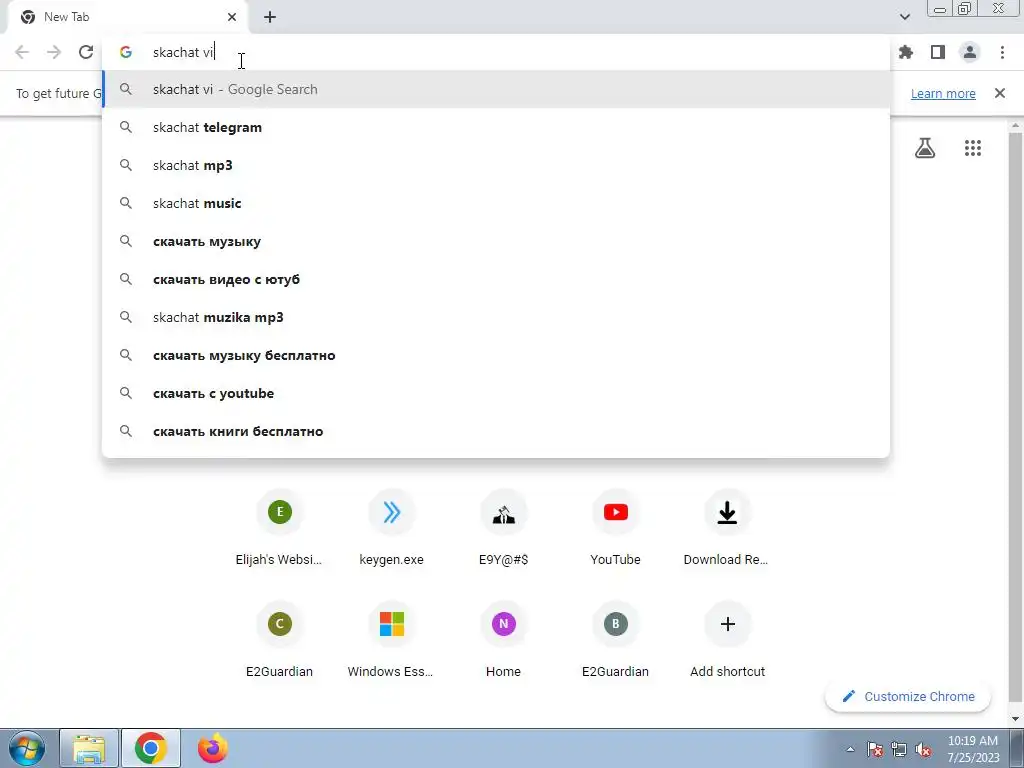Open the E9Y@#$ shortcut
The height and width of the screenshot is (768, 1024).
(504, 528)
